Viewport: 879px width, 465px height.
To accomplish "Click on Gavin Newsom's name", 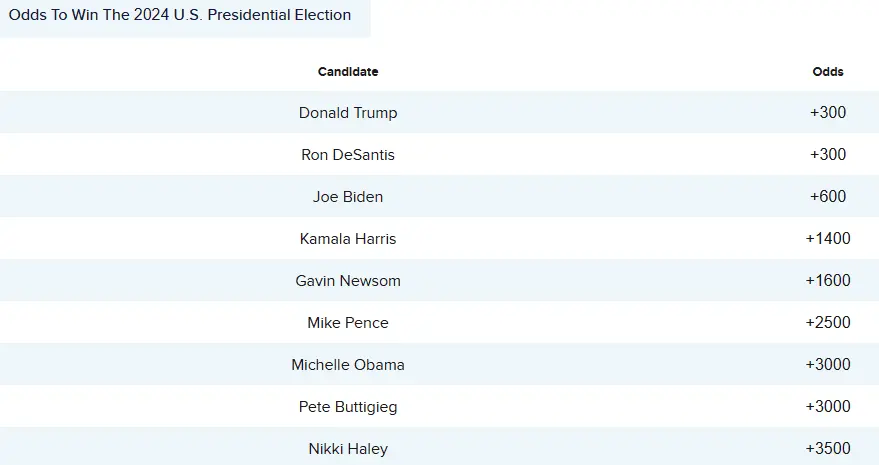I will 348,281.
